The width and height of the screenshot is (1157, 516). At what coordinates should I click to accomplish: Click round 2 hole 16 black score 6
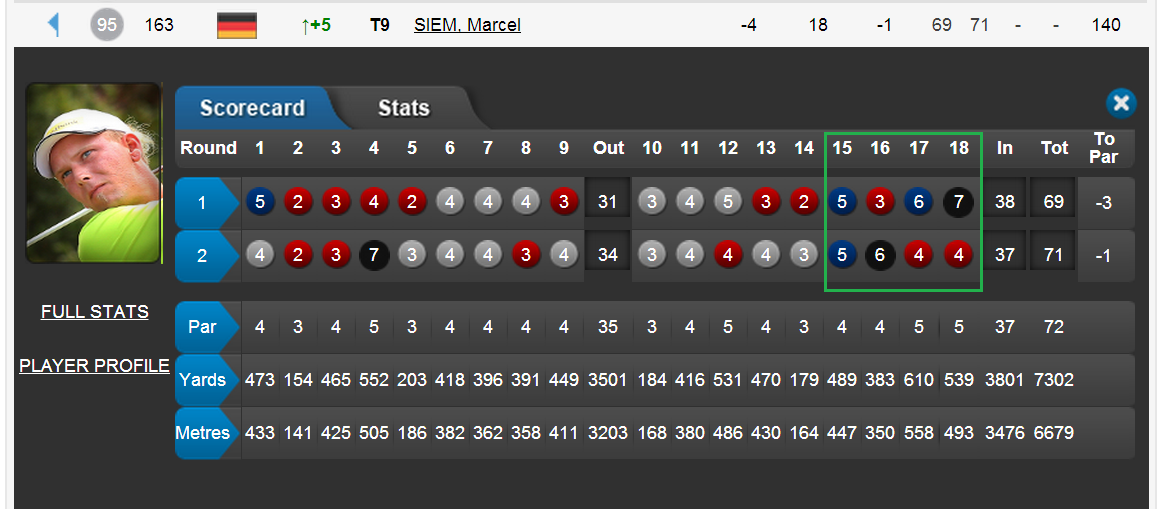point(880,255)
